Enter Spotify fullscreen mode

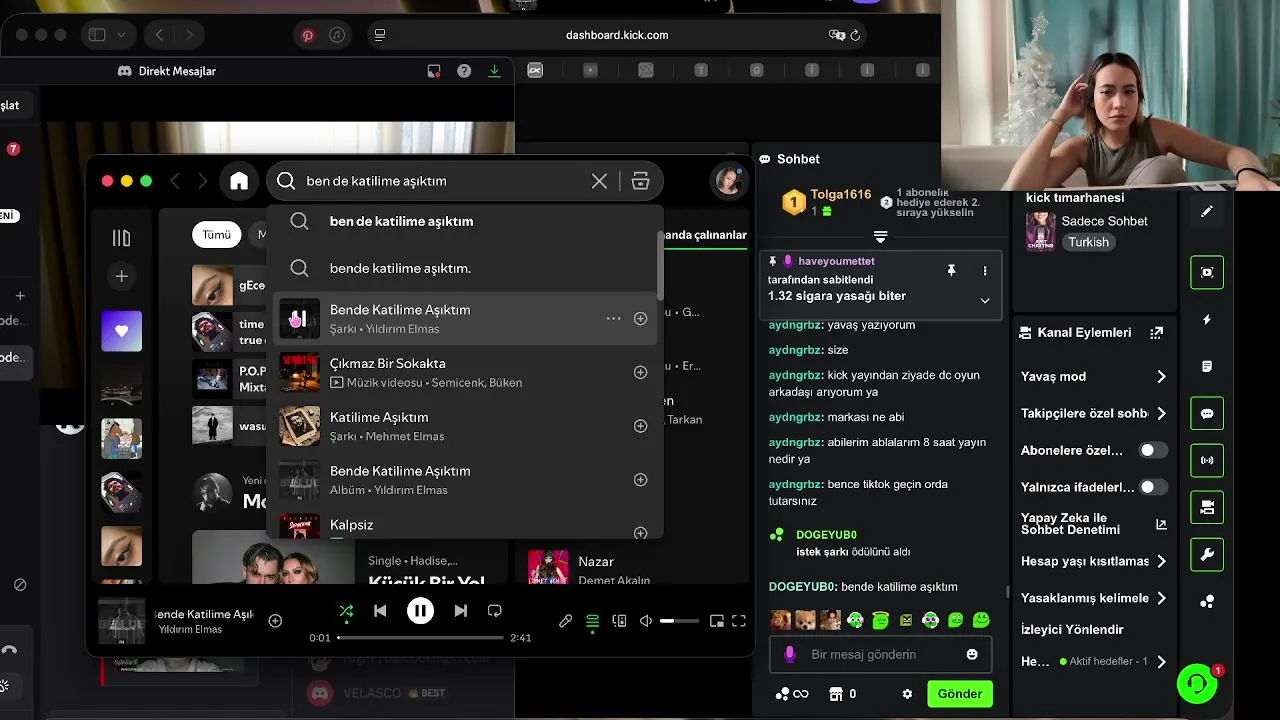(739, 621)
